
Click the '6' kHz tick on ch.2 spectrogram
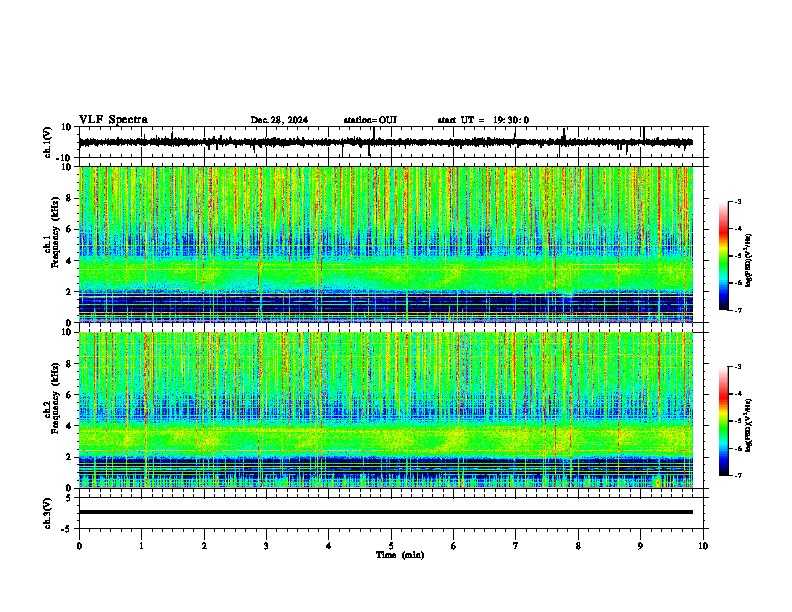coord(69,395)
